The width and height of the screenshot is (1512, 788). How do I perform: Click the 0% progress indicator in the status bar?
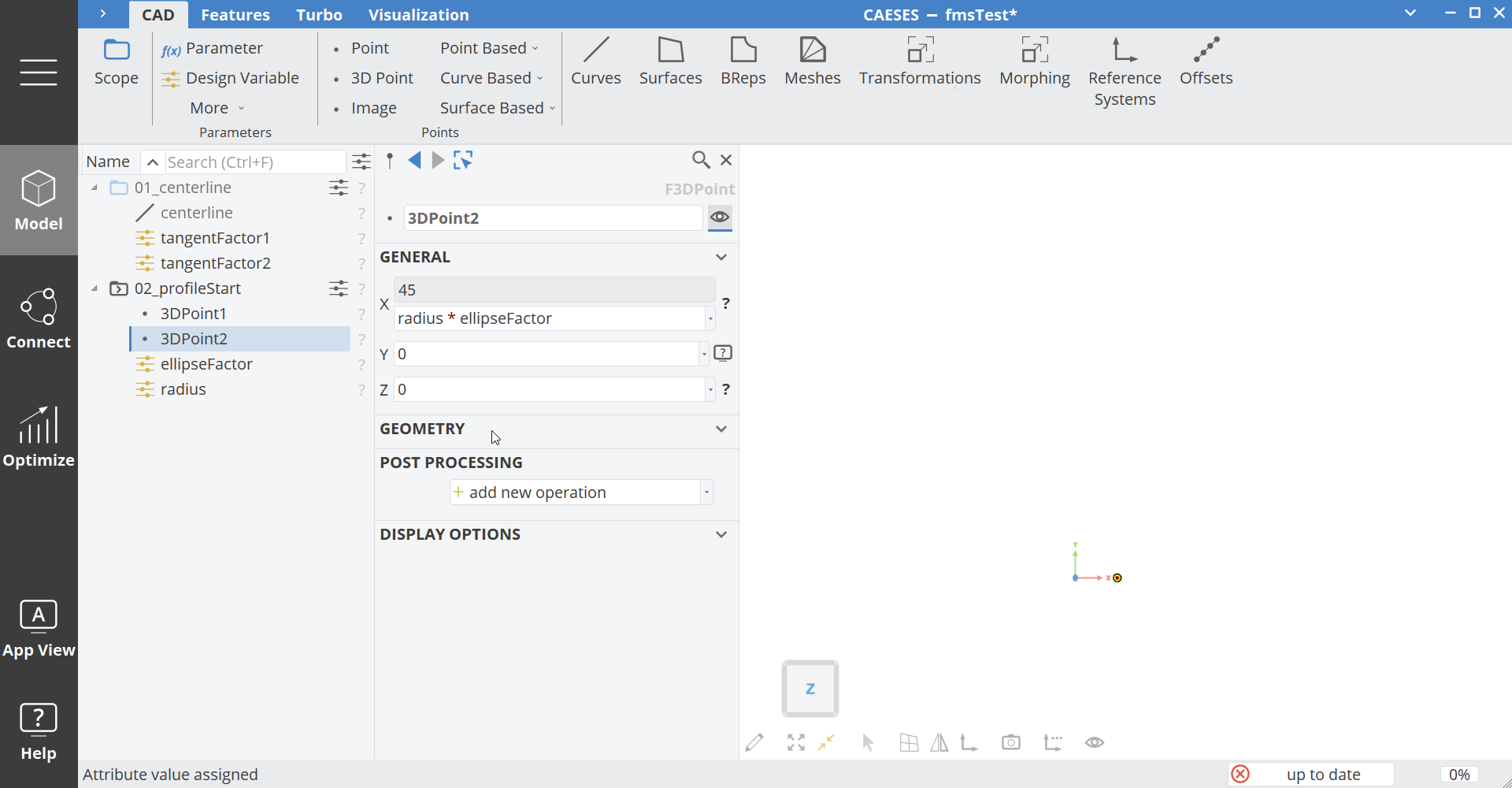pyautogui.click(x=1459, y=775)
